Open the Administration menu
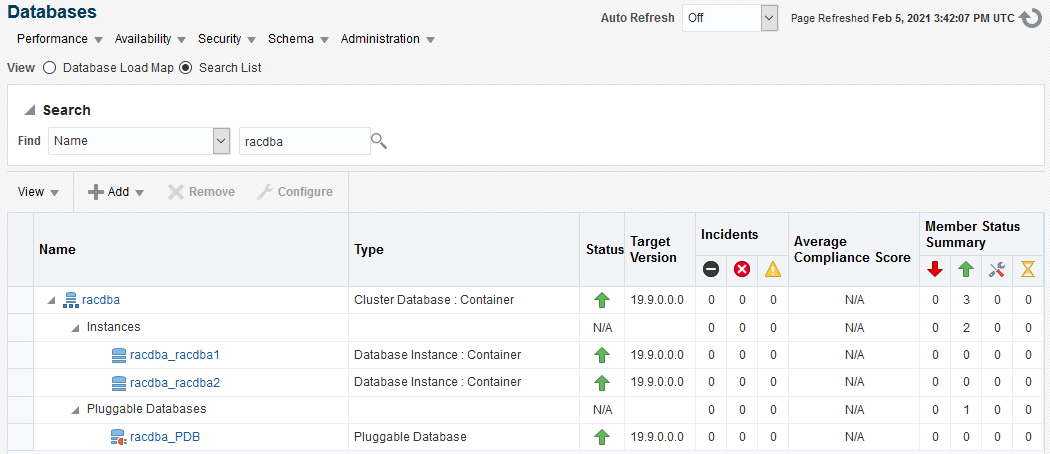Viewport: 1050px width, 454px height. [387, 39]
